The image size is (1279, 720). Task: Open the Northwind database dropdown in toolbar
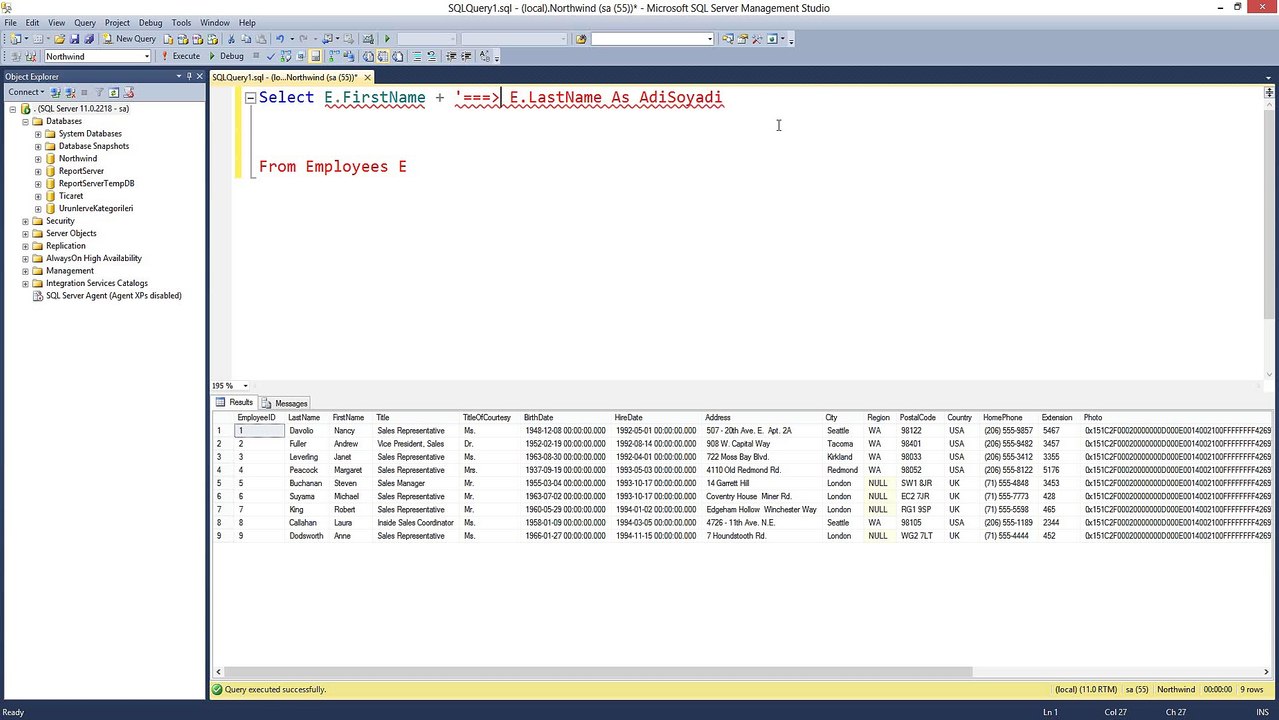tap(146, 56)
